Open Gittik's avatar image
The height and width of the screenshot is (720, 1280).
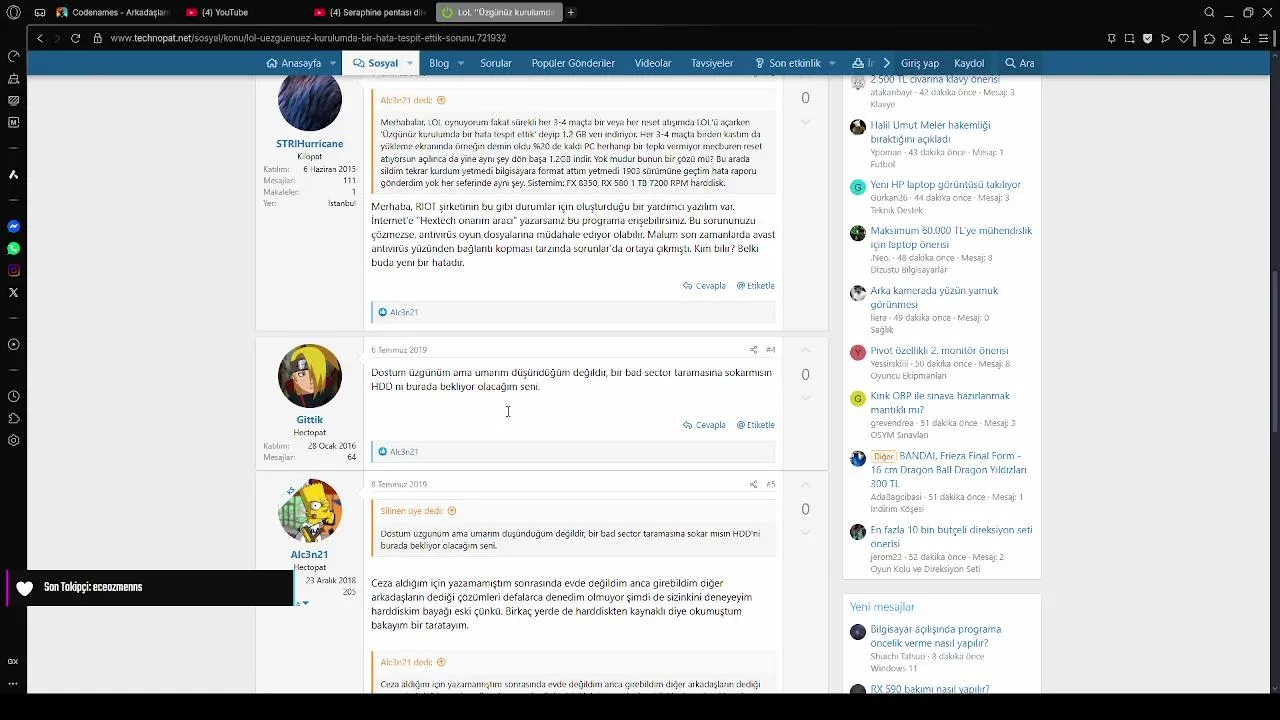pos(309,376)
